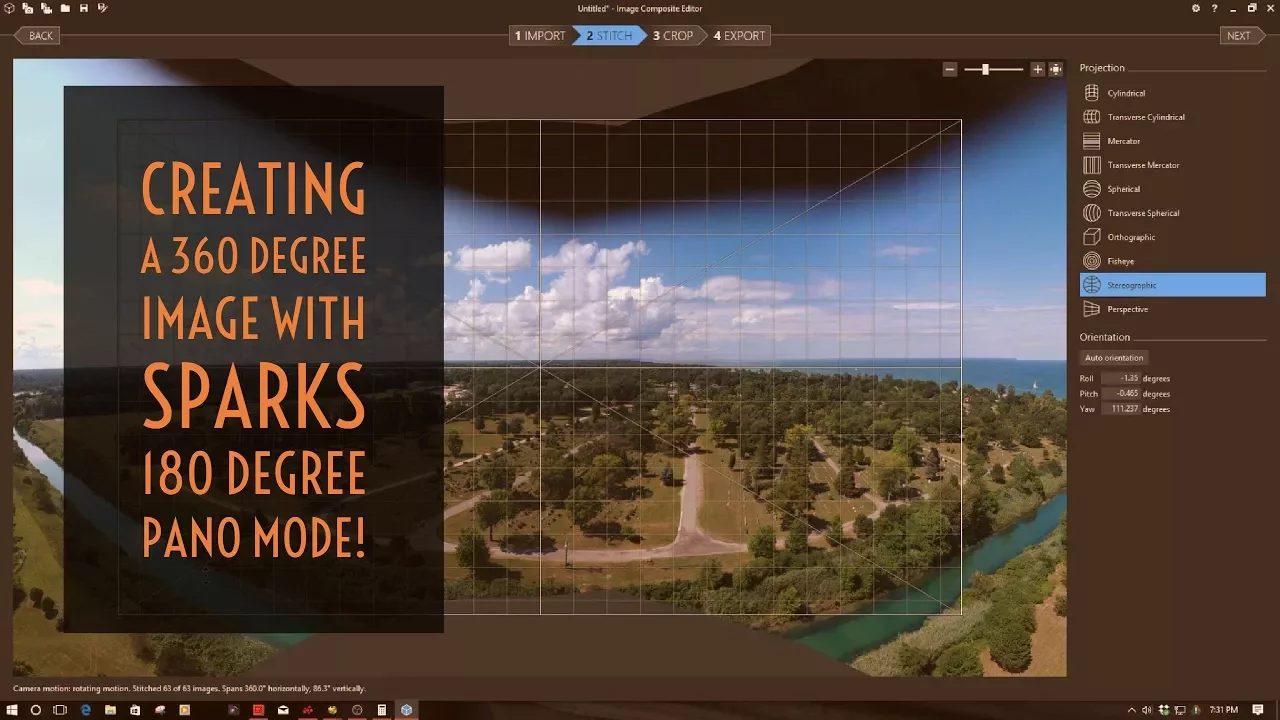Click the Orientation section heading
Viewport: 1280px width, 720px height.
pyautogui.click(x=1105, y=337)
